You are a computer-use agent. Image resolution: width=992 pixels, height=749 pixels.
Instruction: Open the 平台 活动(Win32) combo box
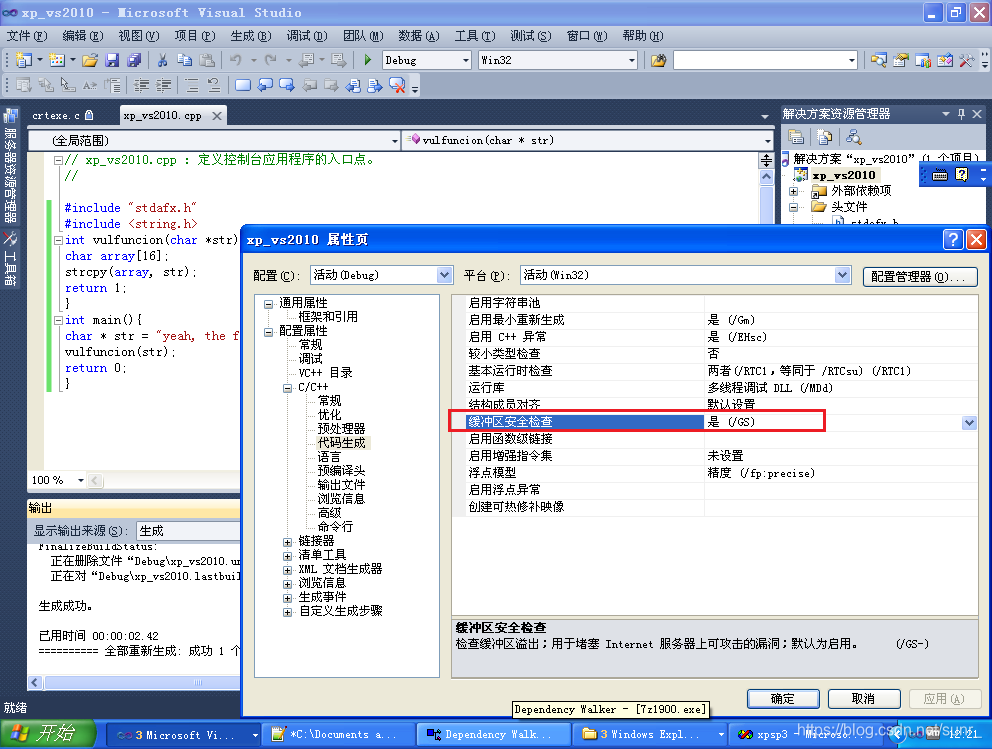[x=685, y=275]
